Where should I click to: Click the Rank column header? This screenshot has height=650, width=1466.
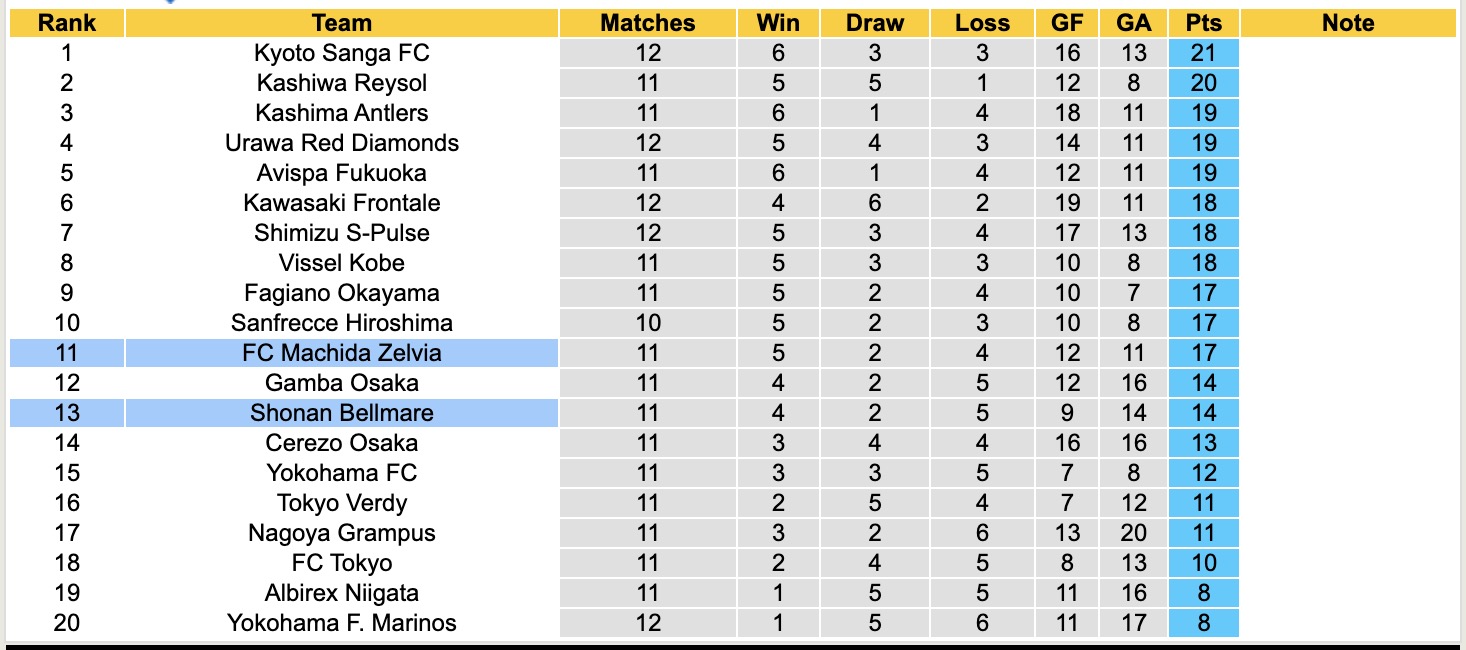coord(67,23)
